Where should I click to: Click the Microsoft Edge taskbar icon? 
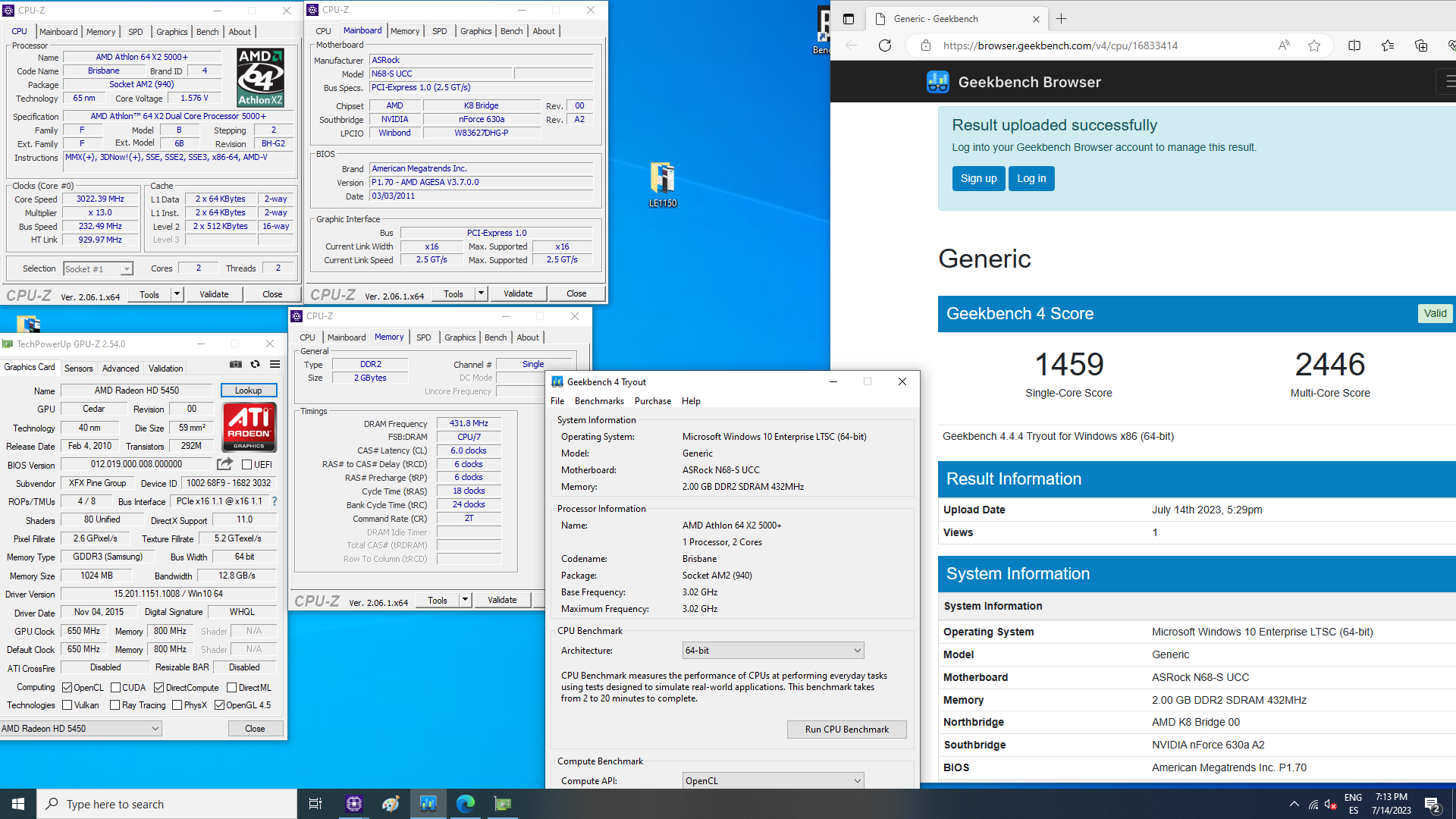466,804
